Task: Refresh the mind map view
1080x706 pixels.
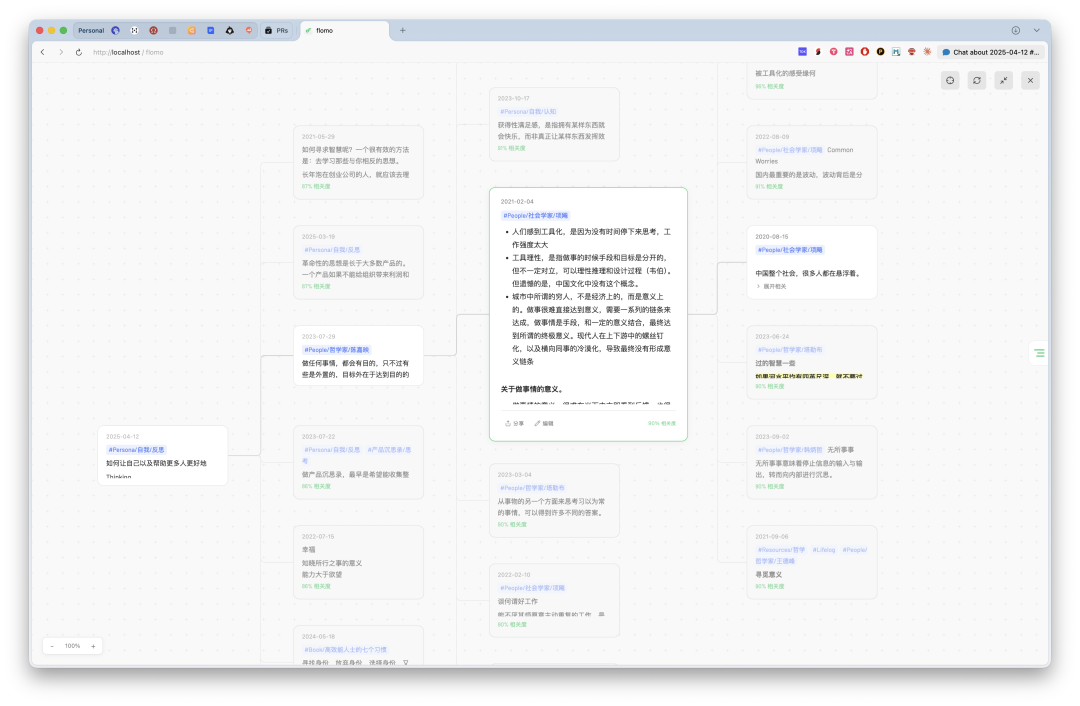Action: [x=977, y=81]
